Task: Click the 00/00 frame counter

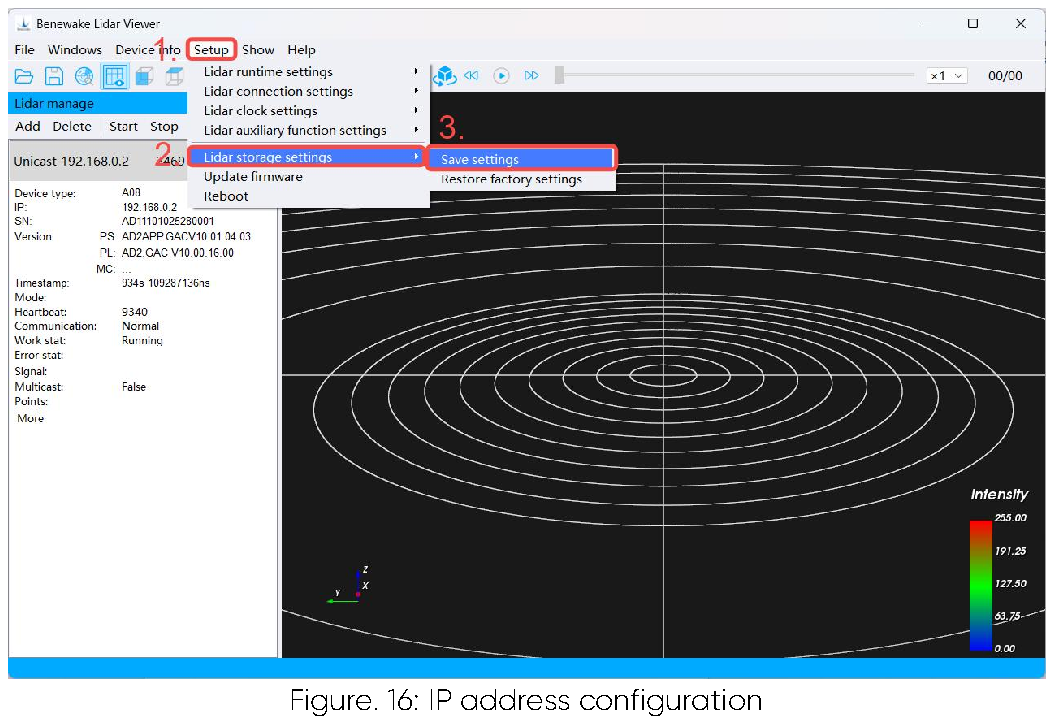Action: click(x=1005, y=76)
